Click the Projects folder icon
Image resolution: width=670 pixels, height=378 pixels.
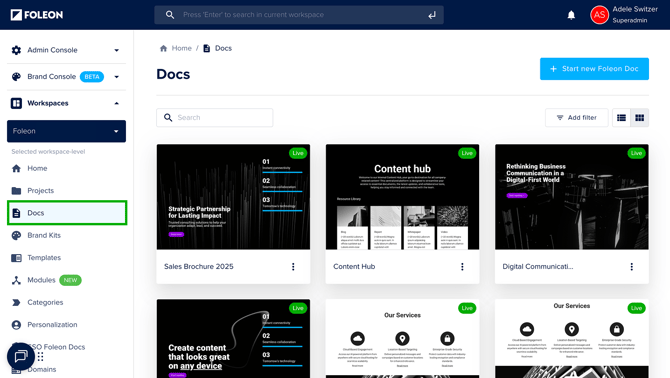pyautogui.click(x=16, y=190)
